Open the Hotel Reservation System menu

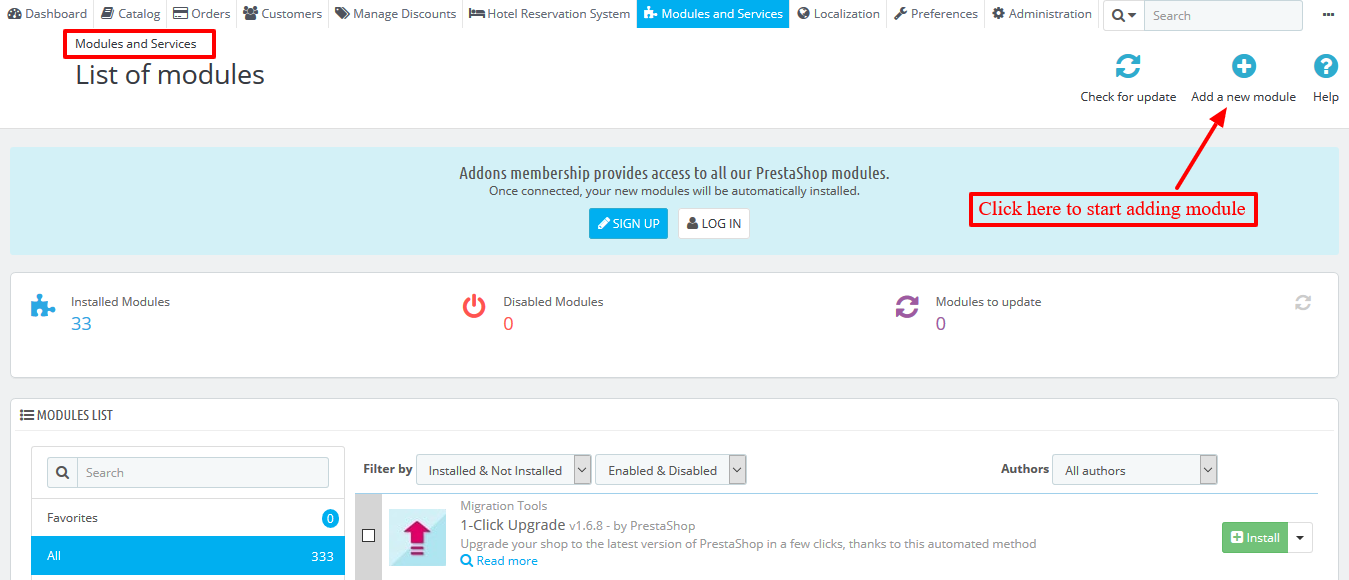tap(549, 14)
